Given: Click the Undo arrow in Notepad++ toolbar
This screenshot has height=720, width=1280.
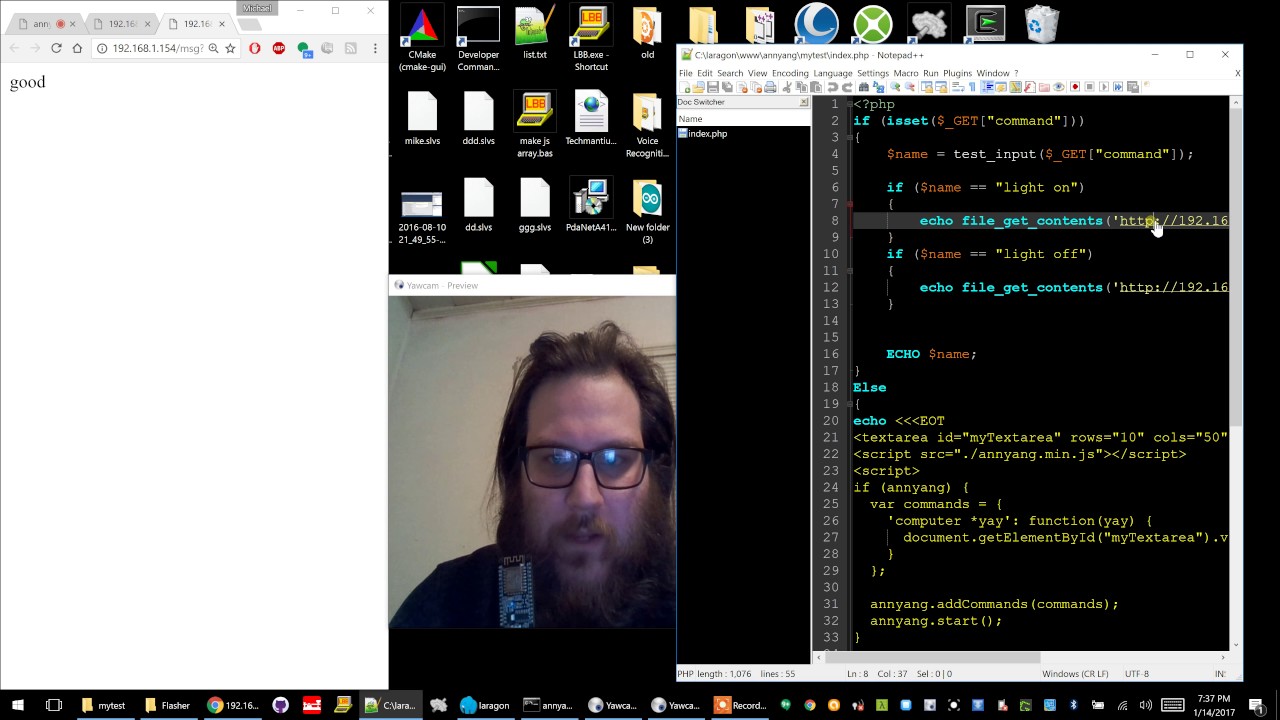Looking at the screenshot, I should click(x=832, y=87).
